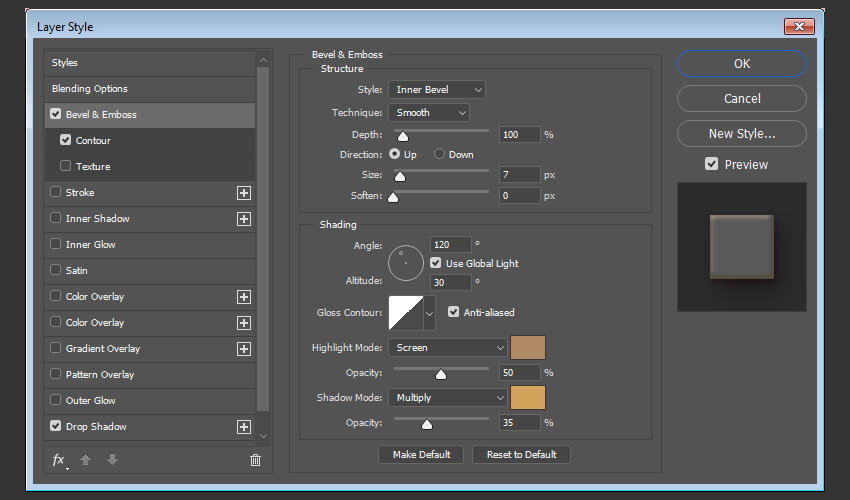
Task: Click the Depth value input field
Action: coord(519,134)
